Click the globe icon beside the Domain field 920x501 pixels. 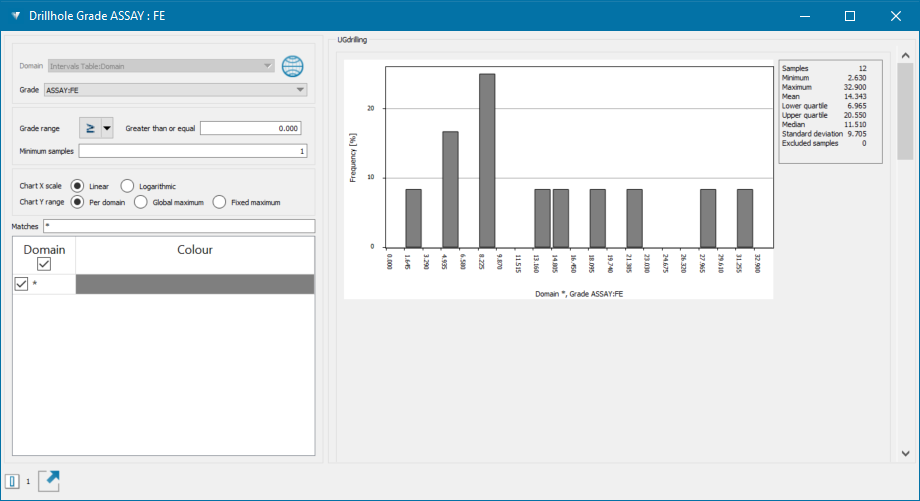pyautogui.click(x=292, y=67)
